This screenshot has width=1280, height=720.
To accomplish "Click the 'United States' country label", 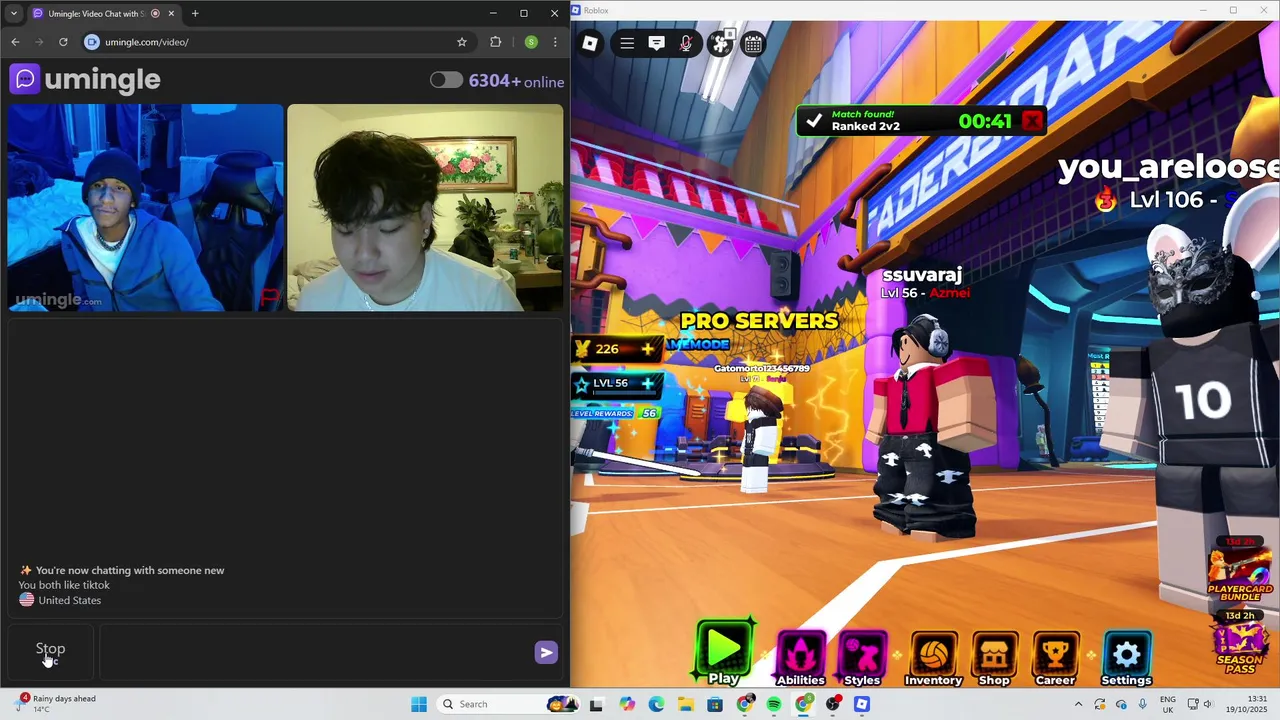I will 69,600.
